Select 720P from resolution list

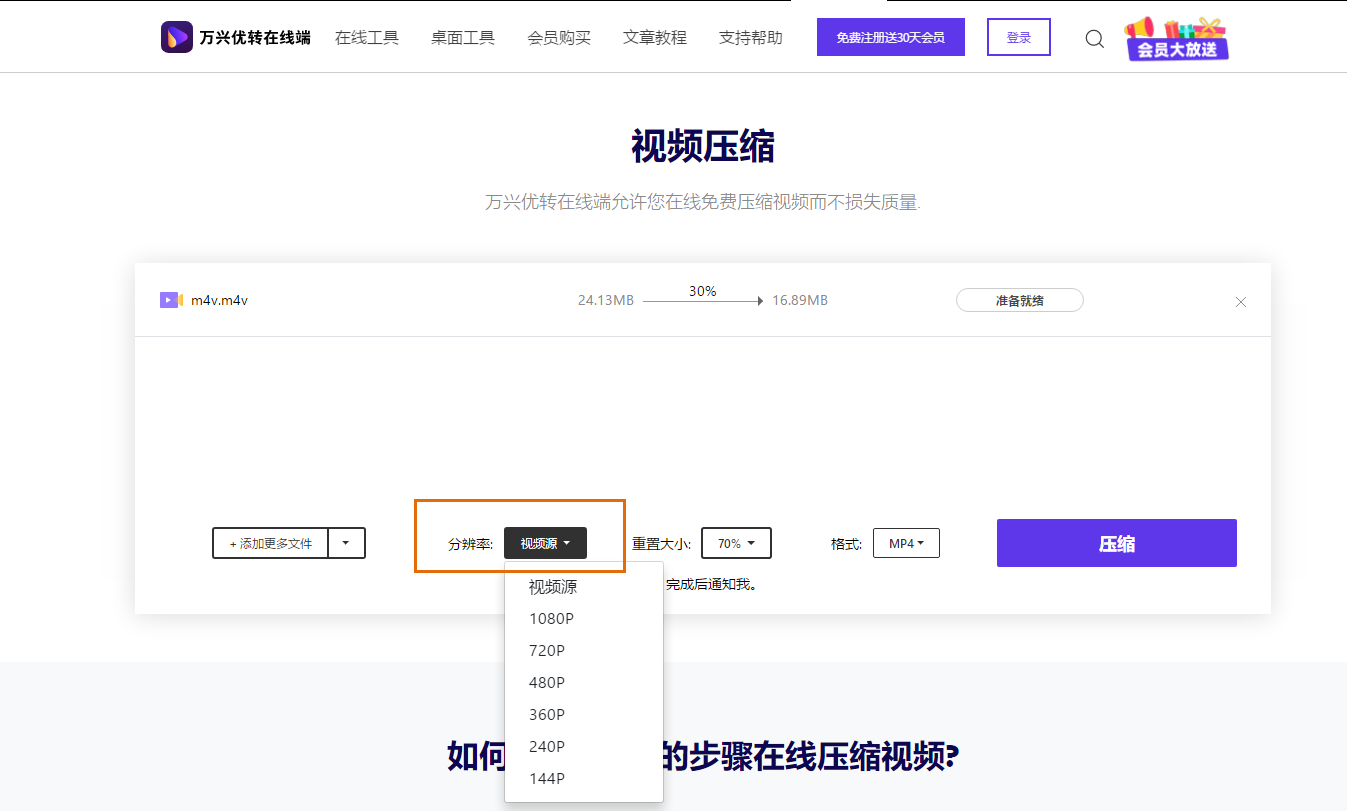point(547,651)
